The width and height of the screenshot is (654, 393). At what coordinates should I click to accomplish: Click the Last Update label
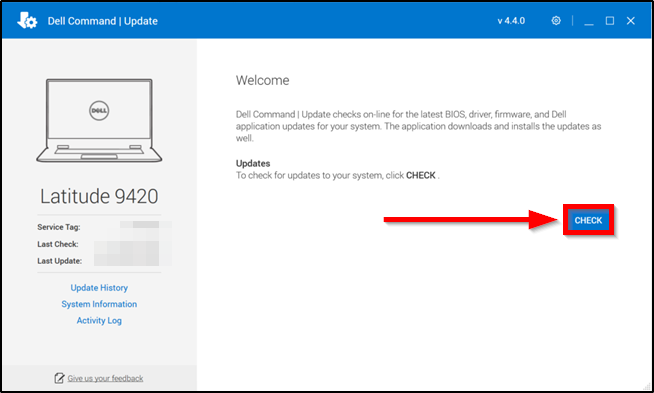pyautogui.click(x=60, y=261)
